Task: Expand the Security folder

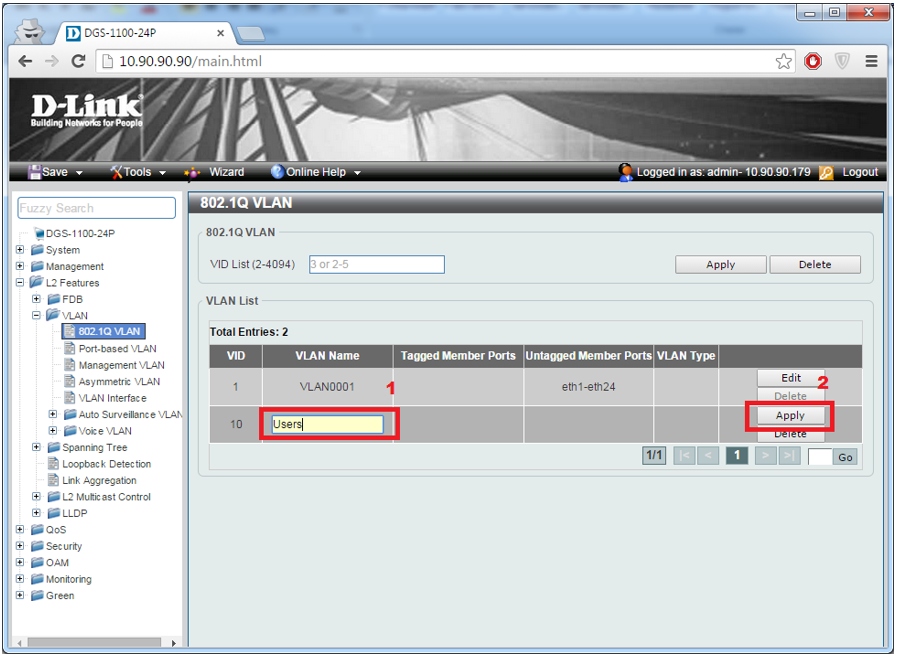Action: click(x=20, y=546)
